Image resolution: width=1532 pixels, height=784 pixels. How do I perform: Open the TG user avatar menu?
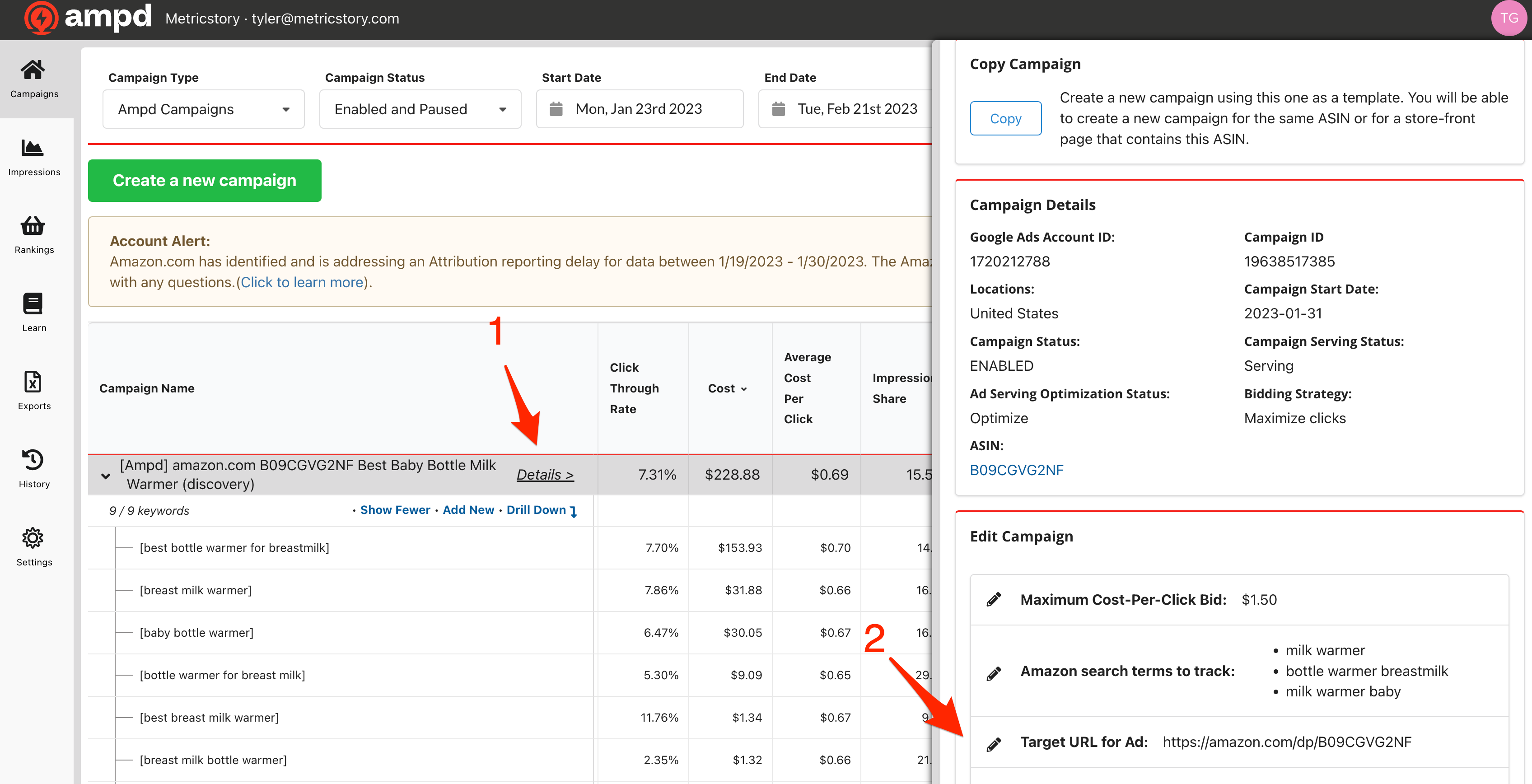[x=1509, y=19]
